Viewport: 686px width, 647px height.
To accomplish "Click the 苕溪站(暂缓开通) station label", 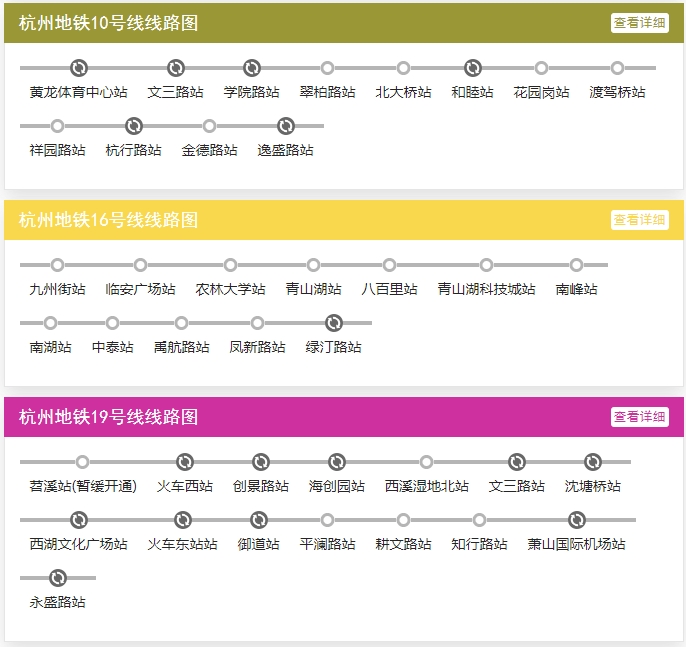I will point(83,487).
